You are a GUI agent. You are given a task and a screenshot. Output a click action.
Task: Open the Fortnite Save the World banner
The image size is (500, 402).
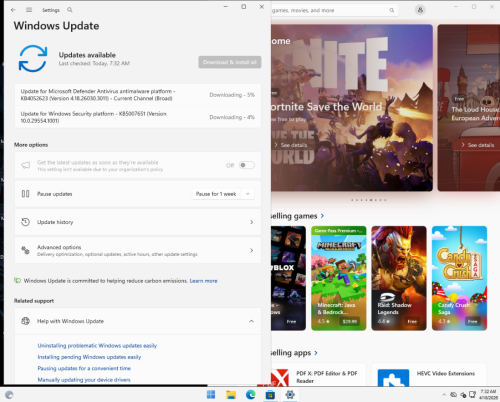pyautogui.click(x=352, y=108)
